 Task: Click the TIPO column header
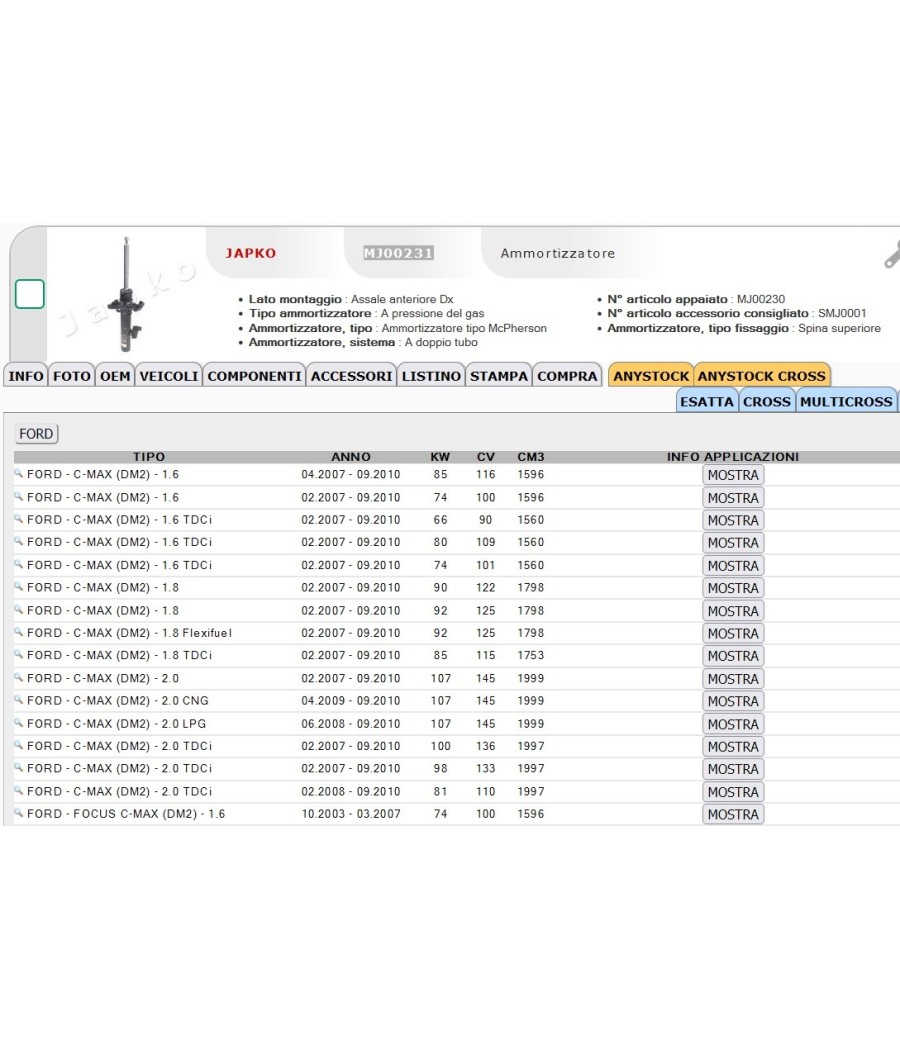(149, 457)
